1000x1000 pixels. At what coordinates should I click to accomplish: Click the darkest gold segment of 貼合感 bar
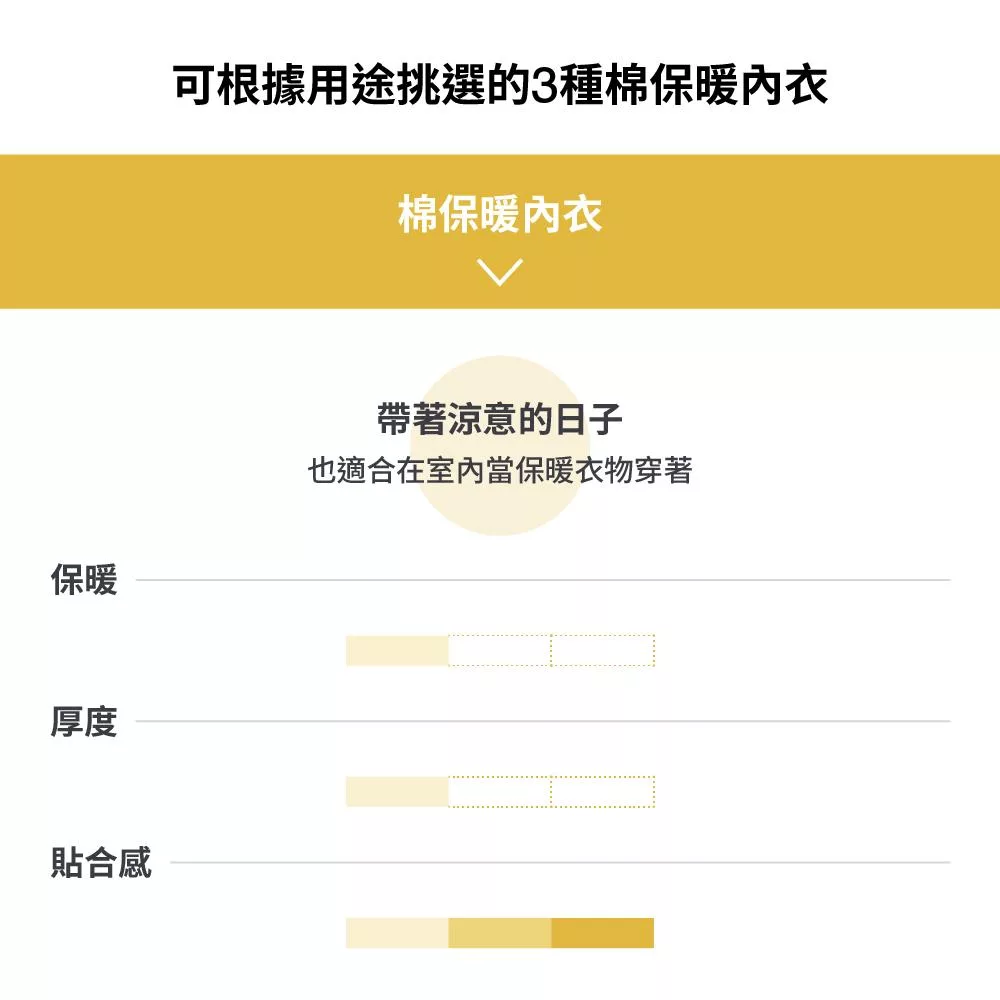pos(603,933)
